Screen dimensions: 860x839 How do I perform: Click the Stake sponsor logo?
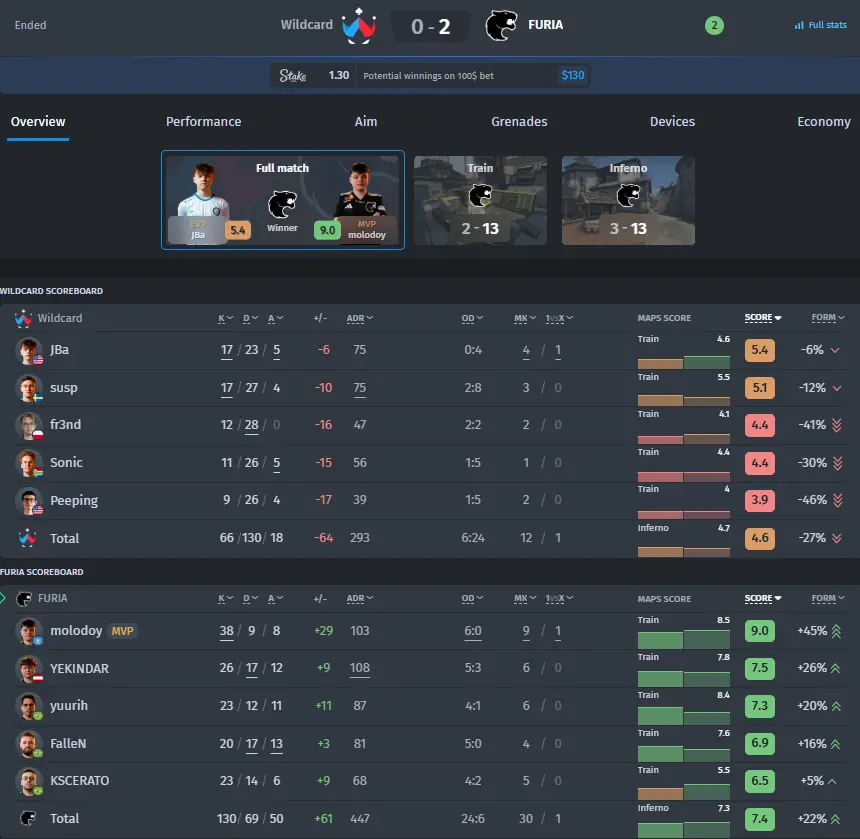pos(293,76)
